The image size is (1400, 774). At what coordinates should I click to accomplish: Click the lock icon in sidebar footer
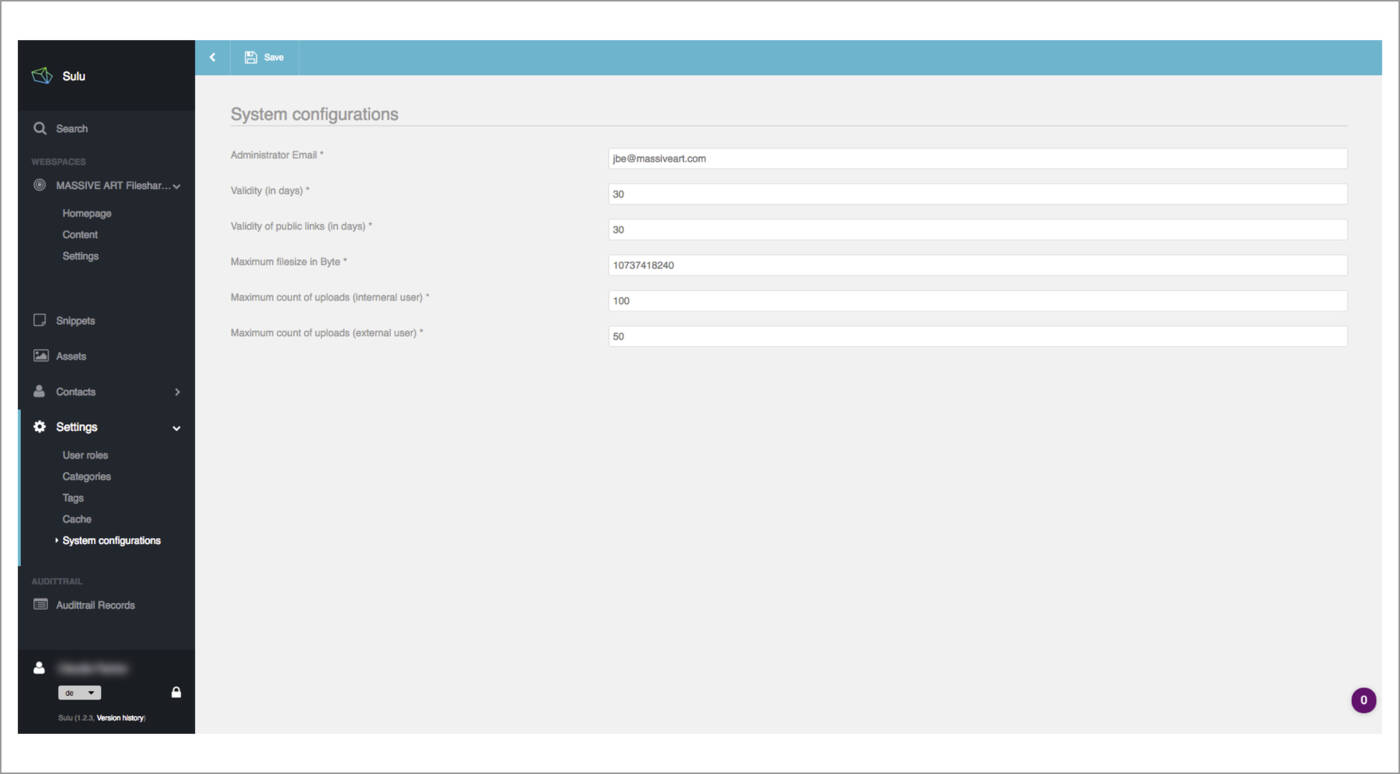[176, 692]
